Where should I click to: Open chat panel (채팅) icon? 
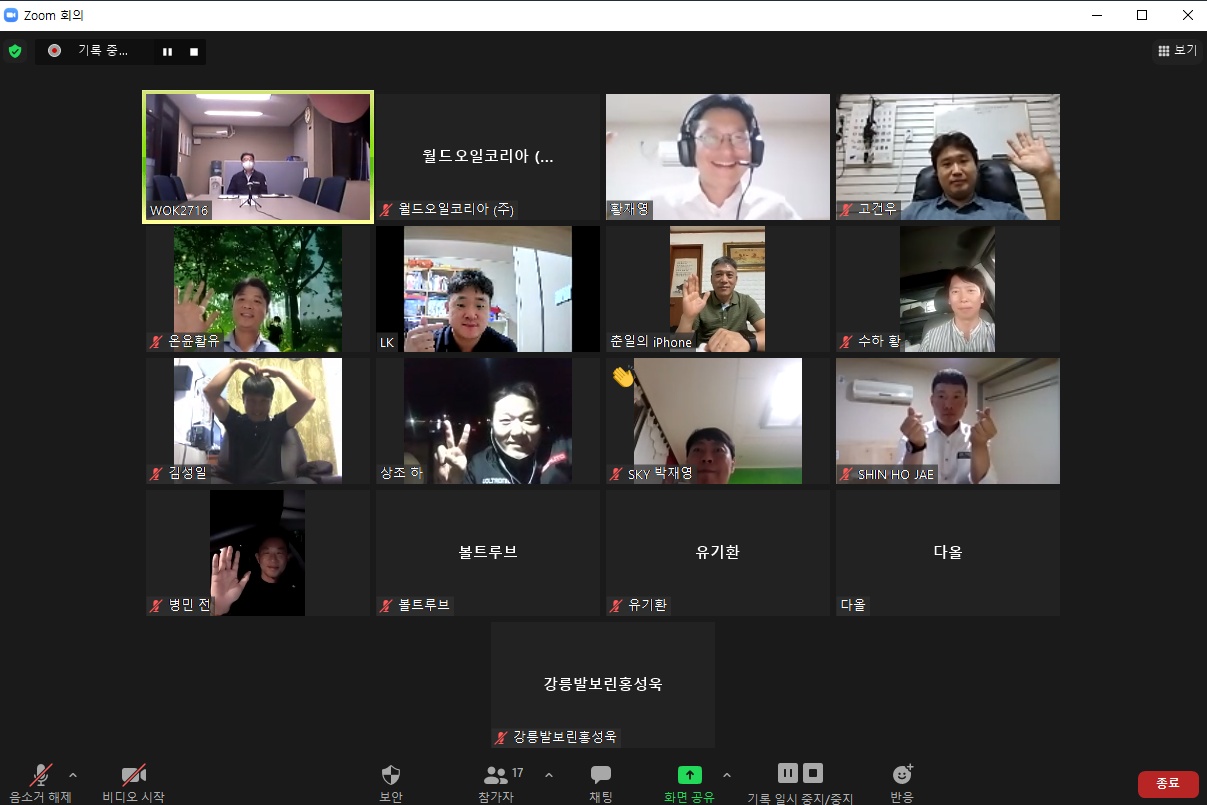601,775
